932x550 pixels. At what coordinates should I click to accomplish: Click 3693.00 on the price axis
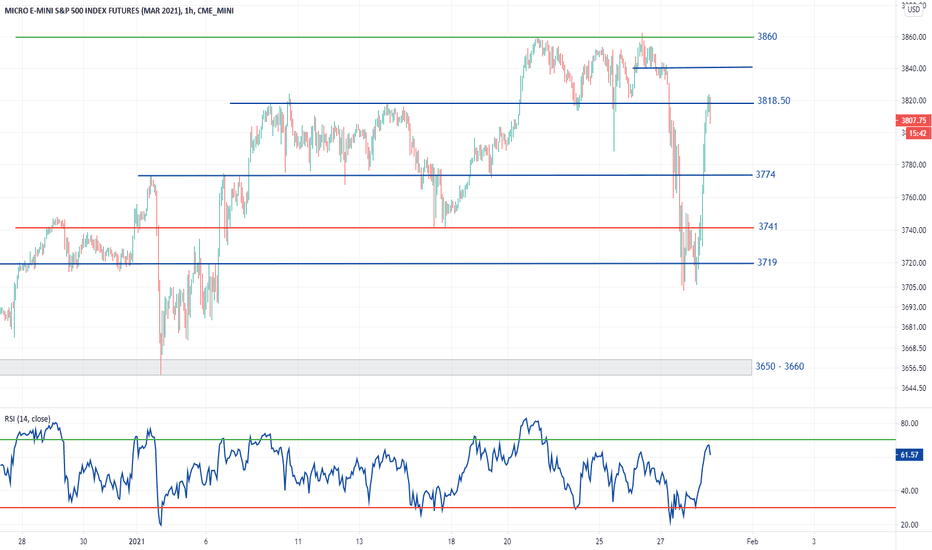[x=914, y=307]
